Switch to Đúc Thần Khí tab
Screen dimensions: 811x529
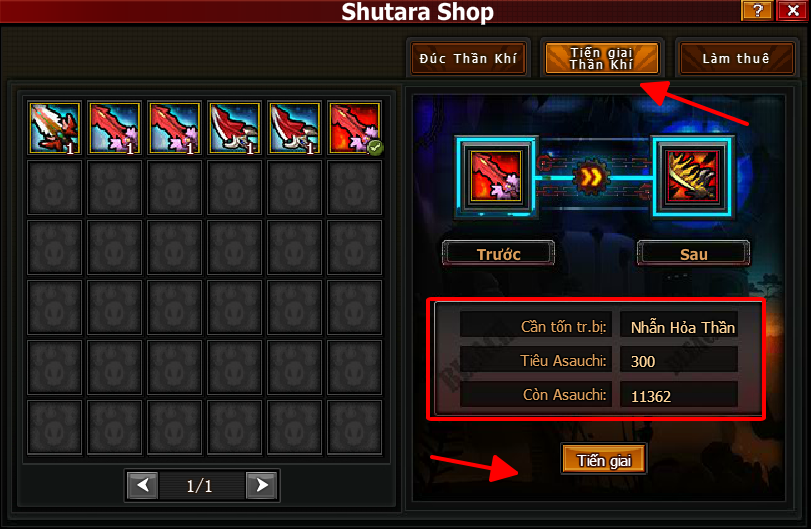(x=468, y=58)
